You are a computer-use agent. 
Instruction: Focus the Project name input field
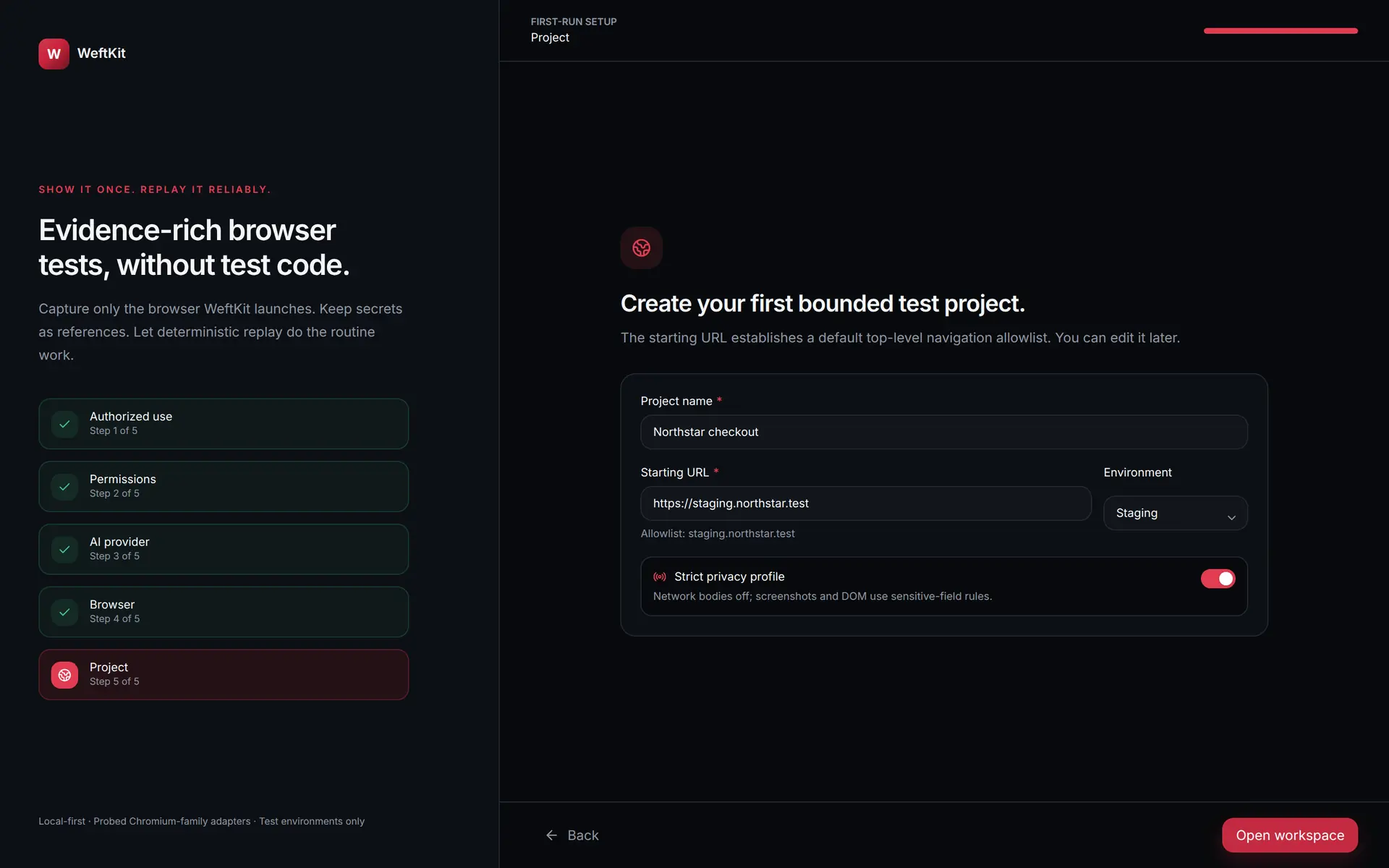pyautogui.click(x=944, y=432)
